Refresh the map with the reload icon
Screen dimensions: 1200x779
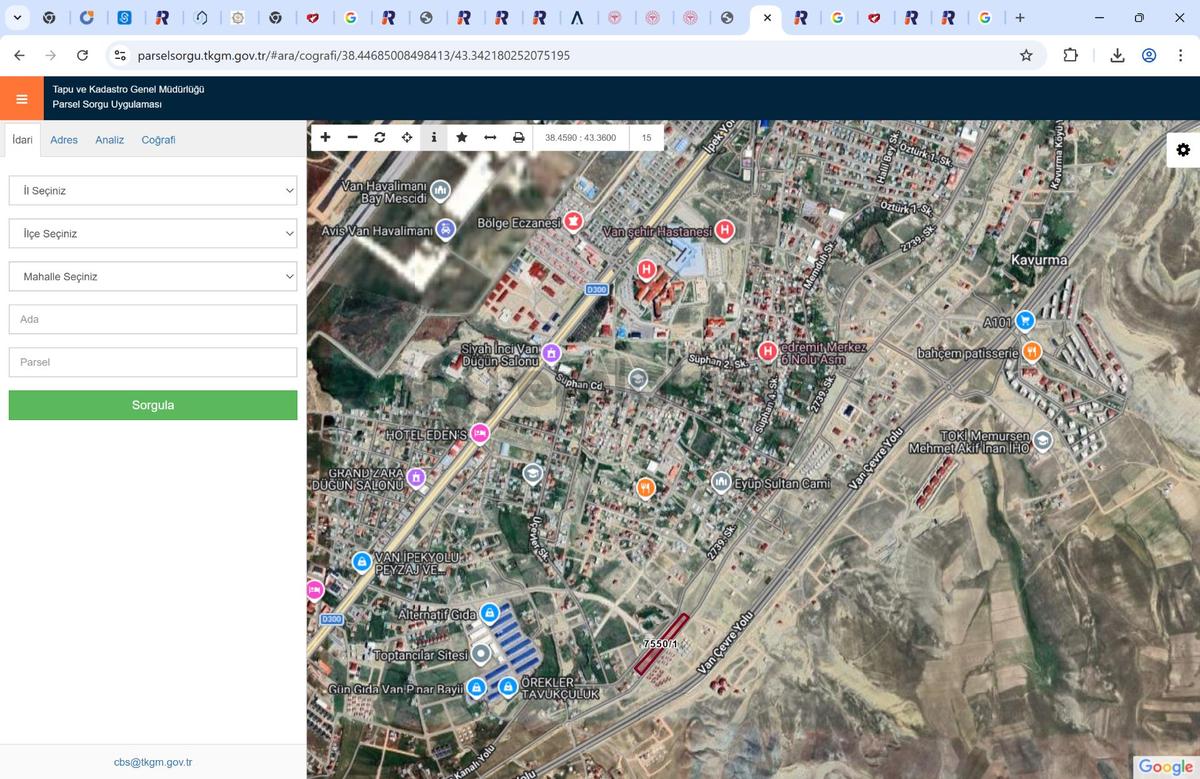(380, 137)
